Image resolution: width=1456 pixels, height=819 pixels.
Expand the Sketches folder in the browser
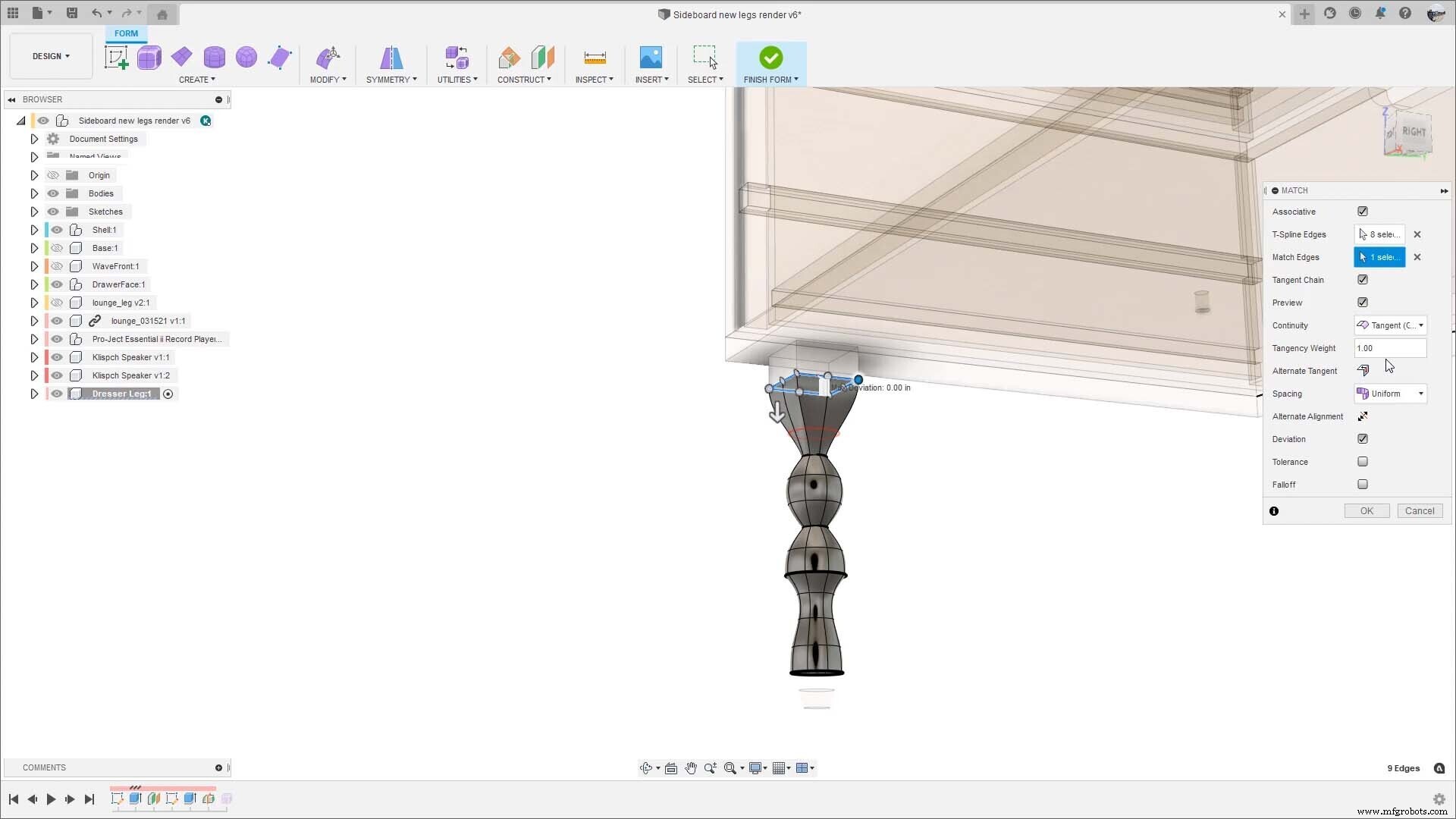pos(33,212)
